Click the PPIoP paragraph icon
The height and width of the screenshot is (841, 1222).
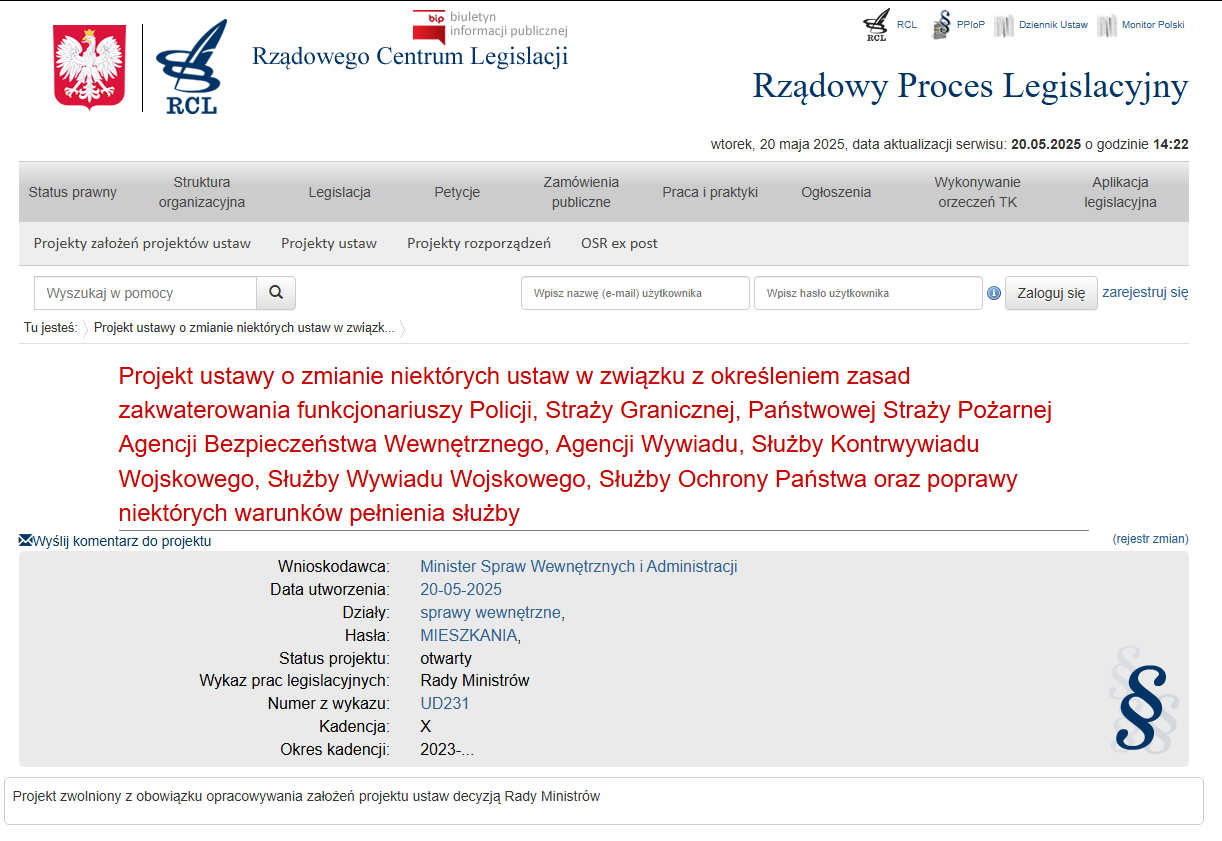pyautogui.click(x=941, y=25)
